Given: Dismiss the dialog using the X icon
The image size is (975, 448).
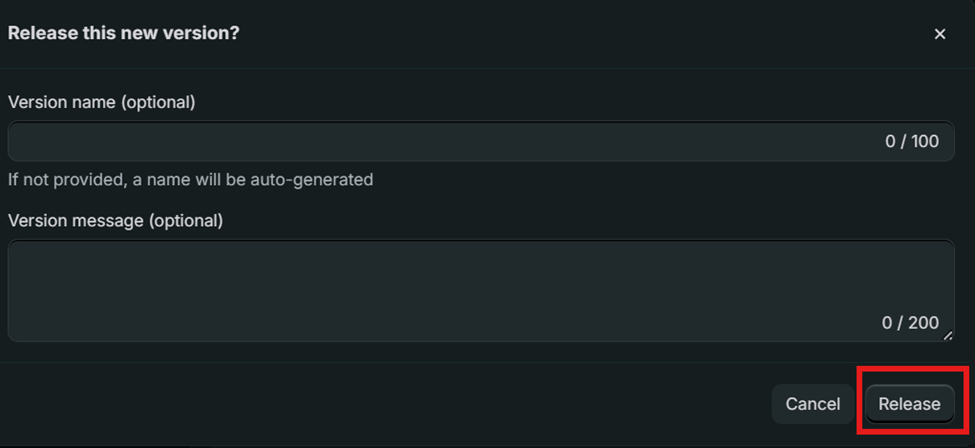Looking at the screenshot, I should 939,34.
